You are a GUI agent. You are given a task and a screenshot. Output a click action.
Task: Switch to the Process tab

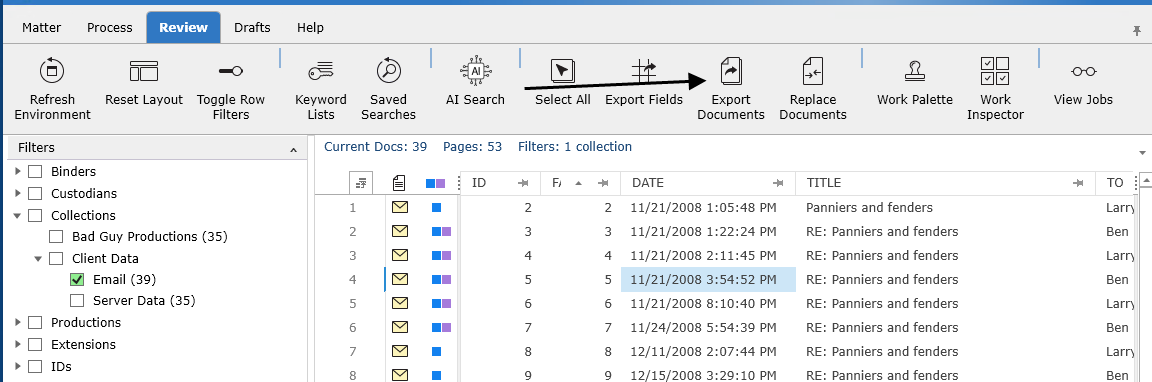[x=109, y=28]
